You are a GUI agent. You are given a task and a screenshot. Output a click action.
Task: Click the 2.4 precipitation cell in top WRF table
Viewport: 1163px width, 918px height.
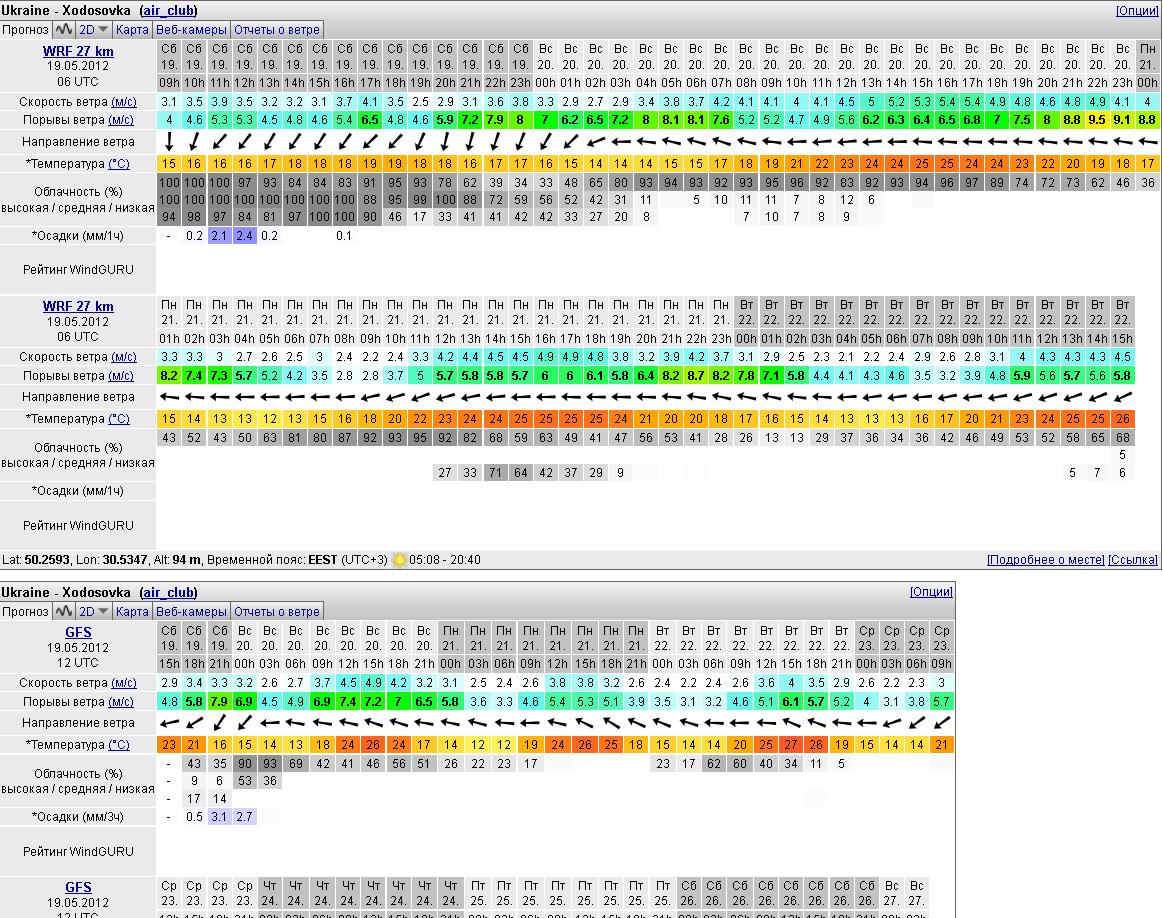(244, 236)
